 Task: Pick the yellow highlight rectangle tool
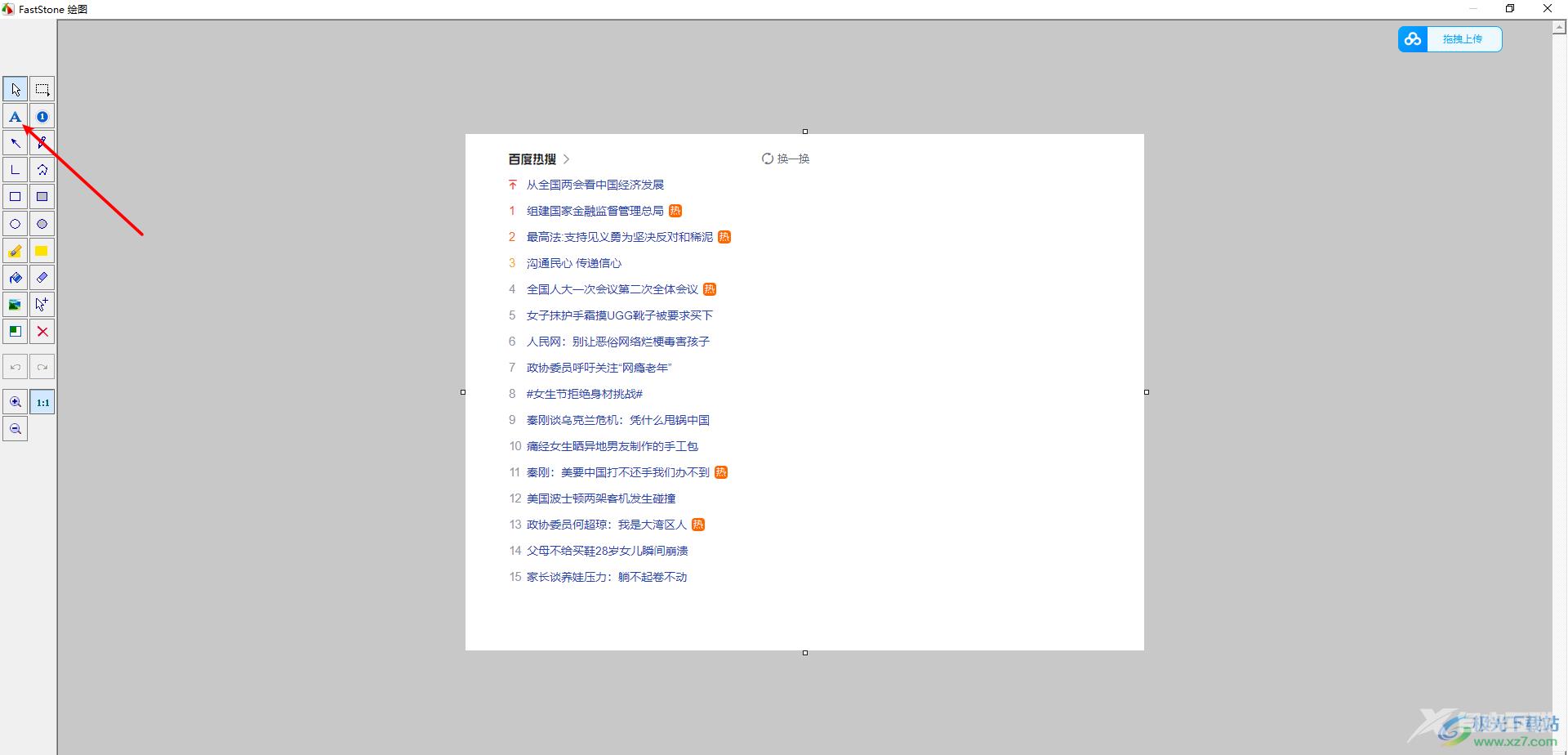(x=42, y=251)
